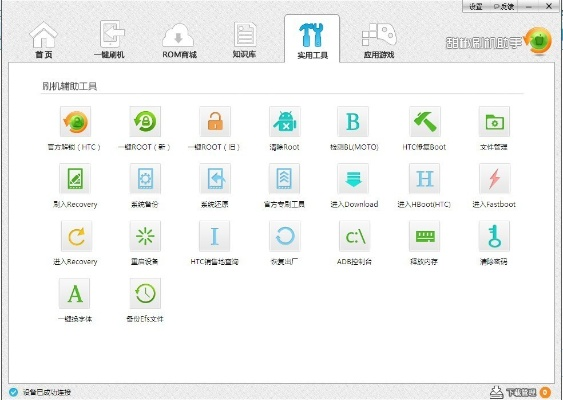Screen dimensions: 563x400
Task: Click the orange download count badge
Action: click(545, 392)
